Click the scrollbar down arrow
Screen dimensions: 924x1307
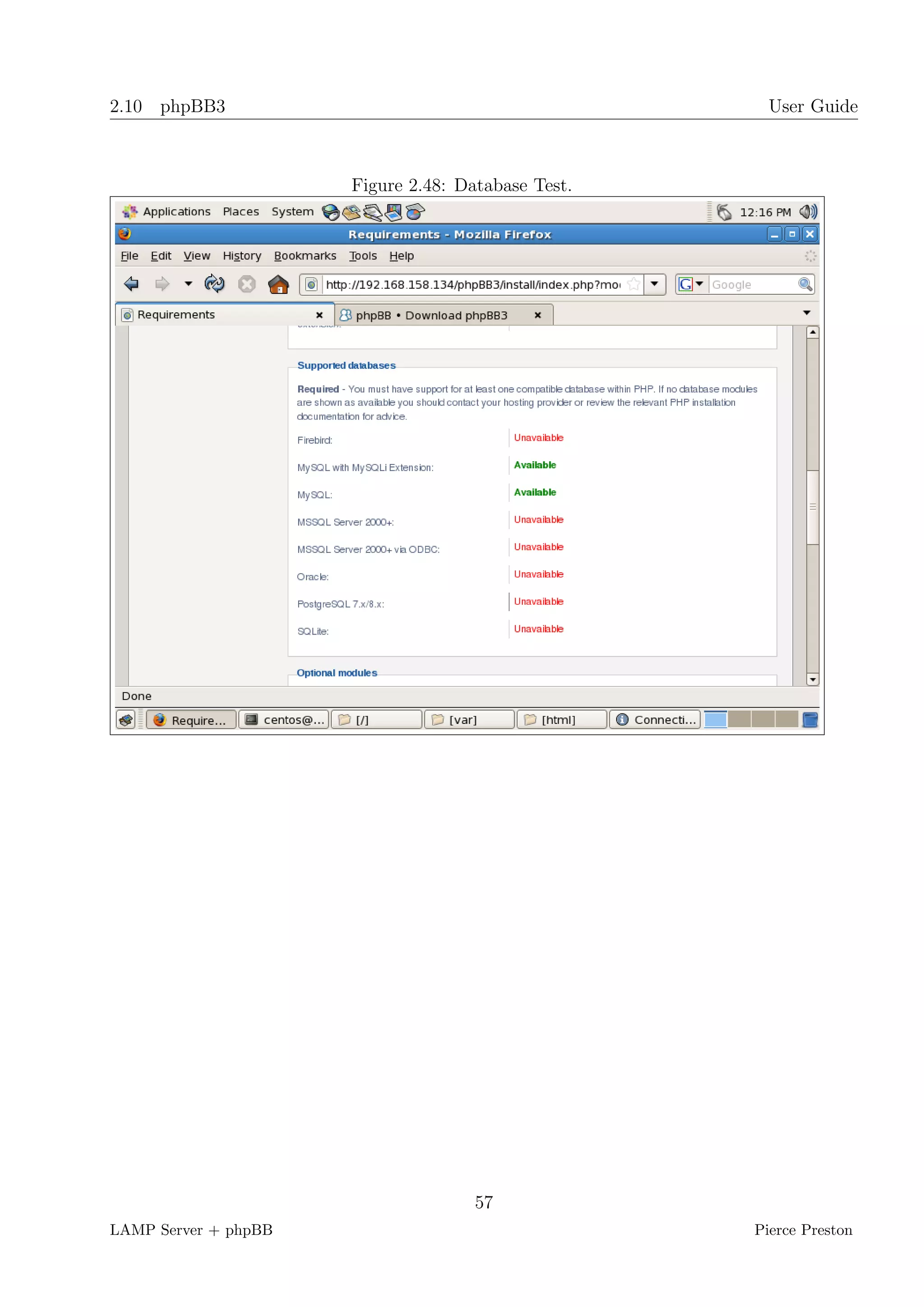[x=813, y=680]
